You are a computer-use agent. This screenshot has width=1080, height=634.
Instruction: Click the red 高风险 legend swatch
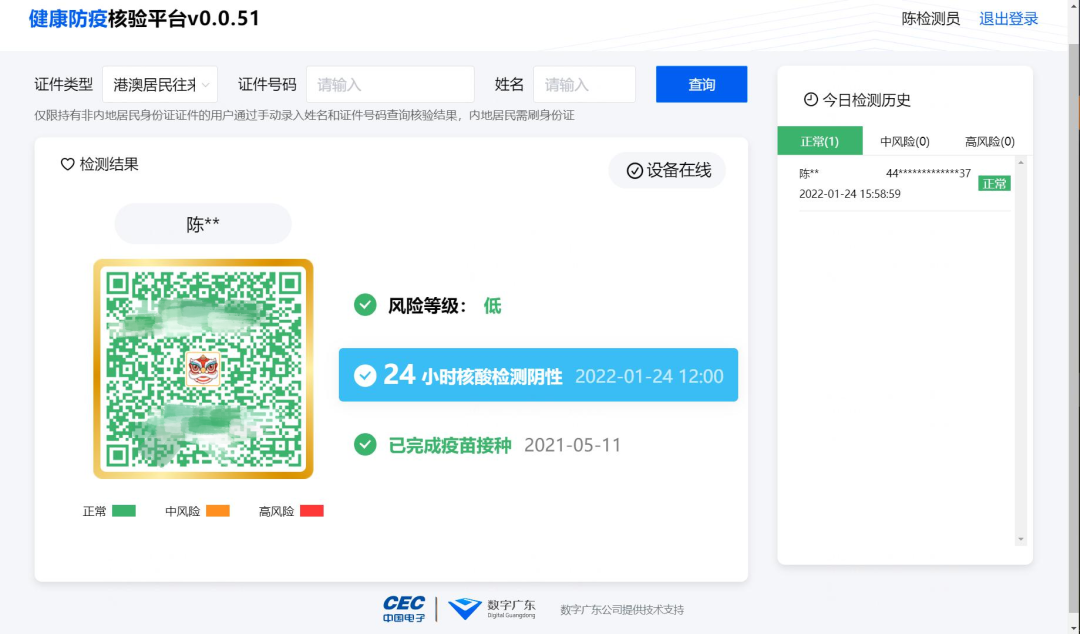311,511
